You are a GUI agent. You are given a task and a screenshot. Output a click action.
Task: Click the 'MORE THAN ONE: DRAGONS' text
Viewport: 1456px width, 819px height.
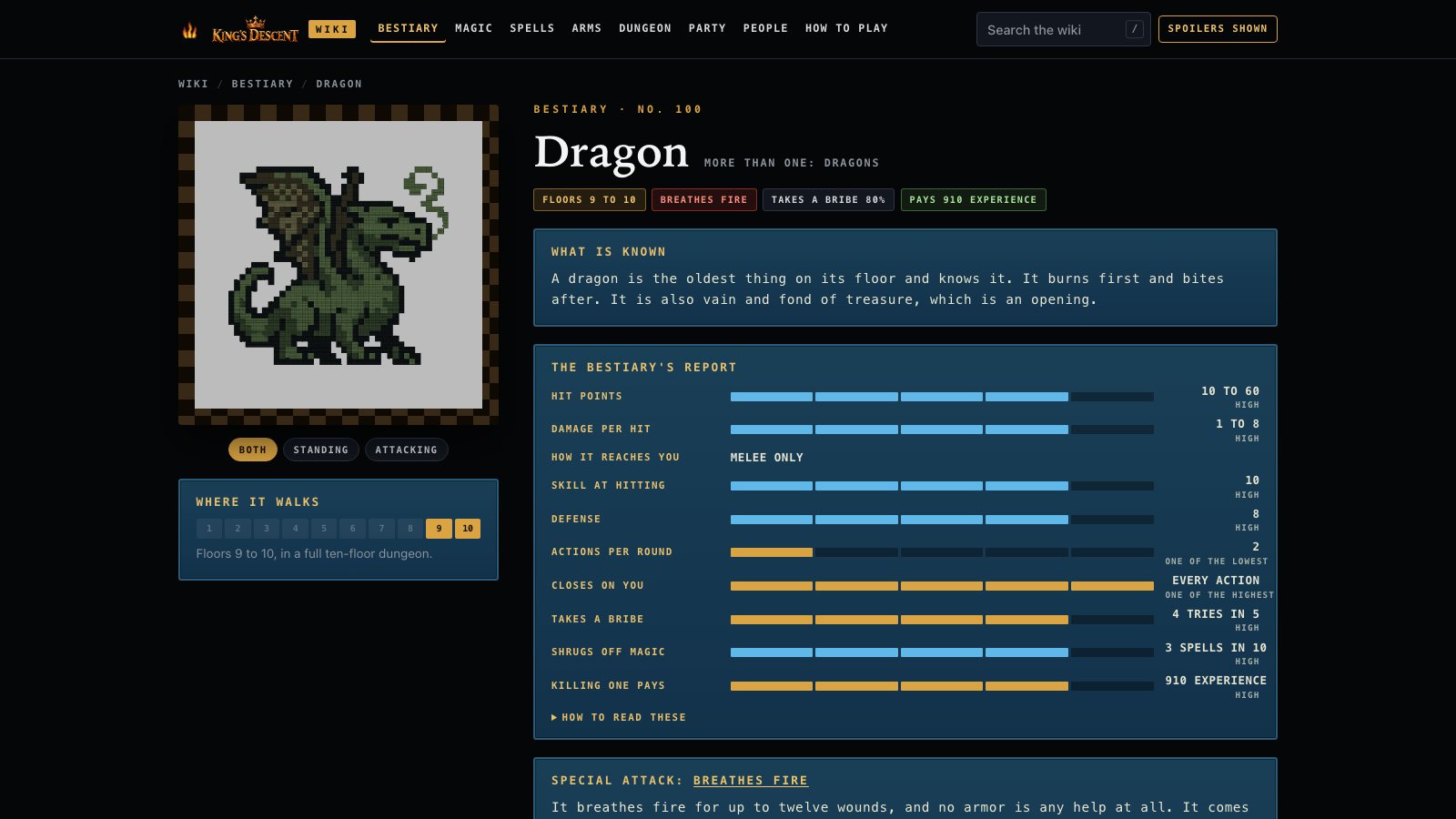pyautogui.click(x=792, y=163)
